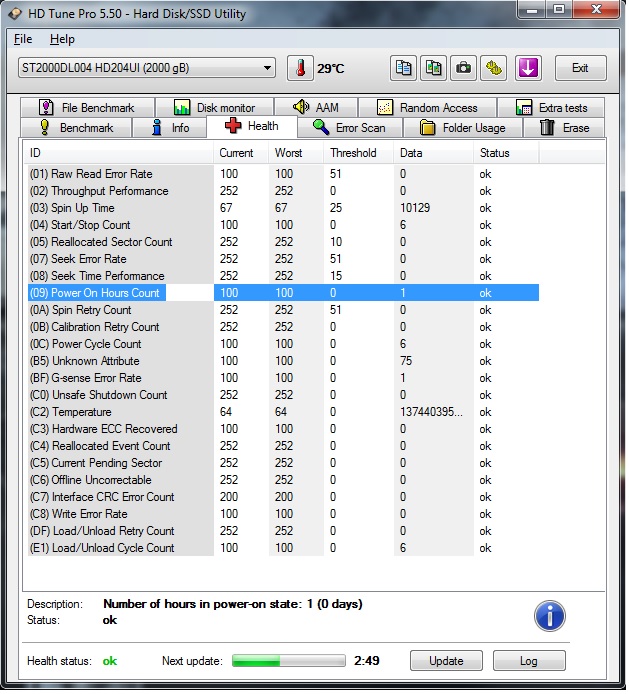The width and height of the screenshot is (629, 694).
Task: Open the File menu
Action: 23,39
